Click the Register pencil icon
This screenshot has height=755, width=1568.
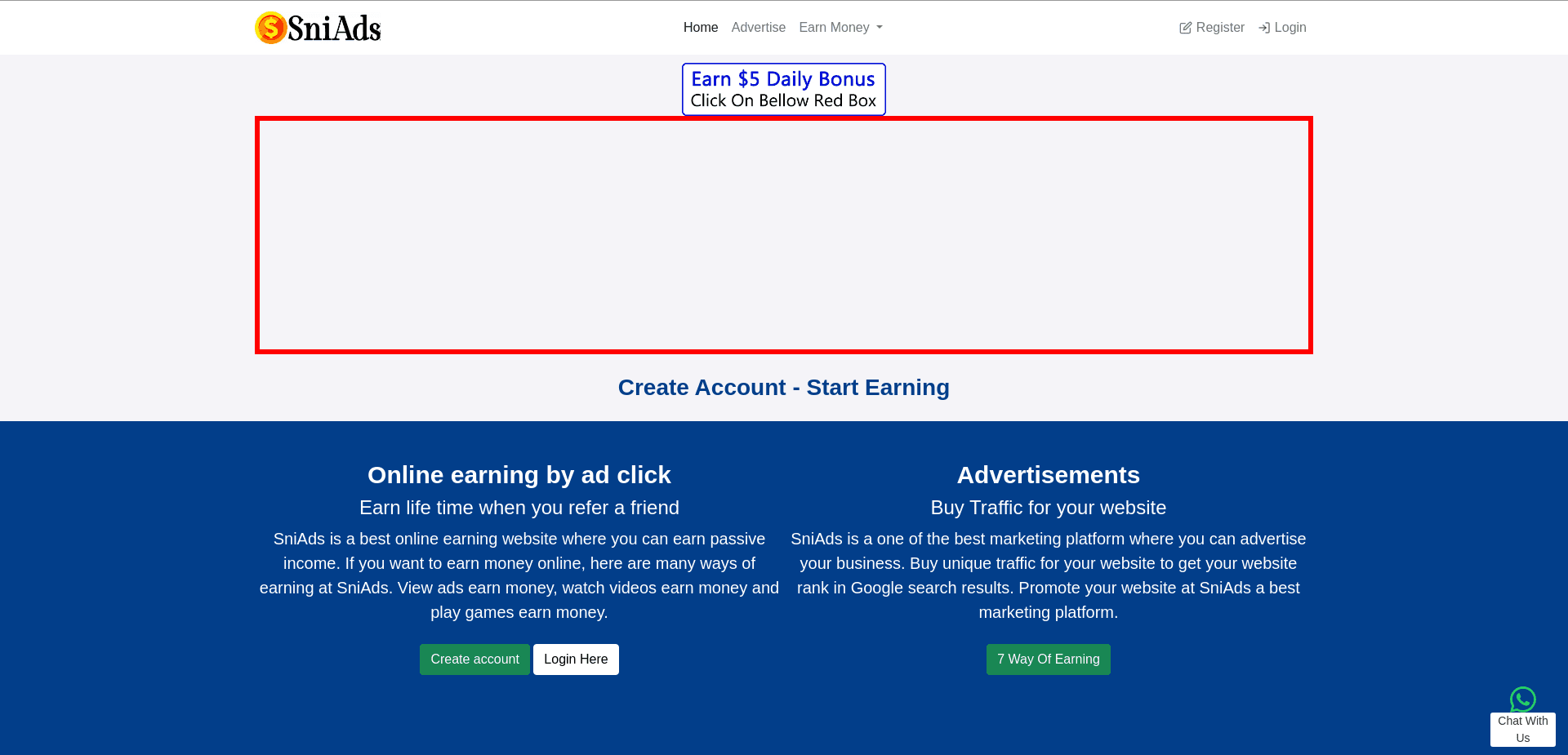1184,27
